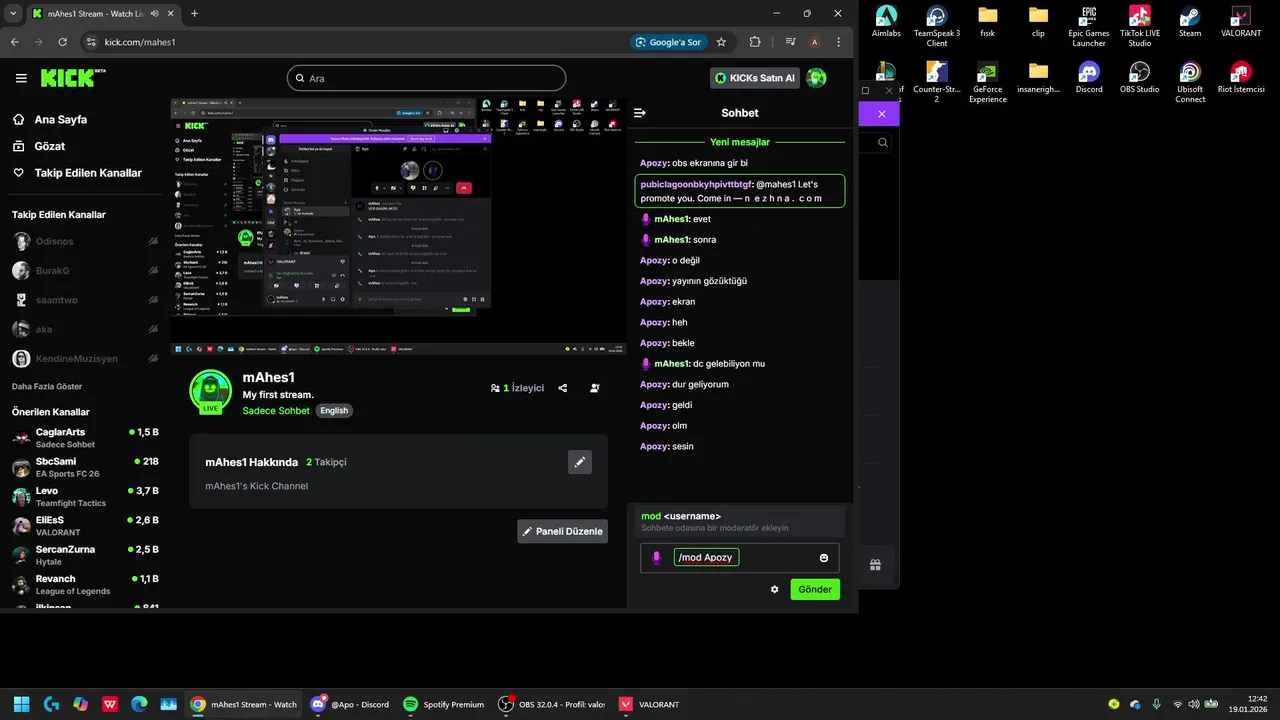Open a new Chrome tab
Screen dimensions: 1280x720
(194, 13)
